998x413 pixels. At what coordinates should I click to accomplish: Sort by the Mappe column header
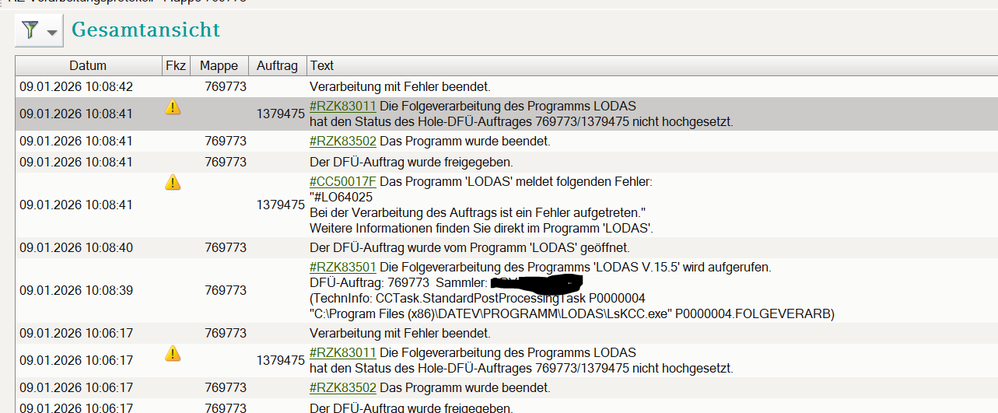coord(219,65)
